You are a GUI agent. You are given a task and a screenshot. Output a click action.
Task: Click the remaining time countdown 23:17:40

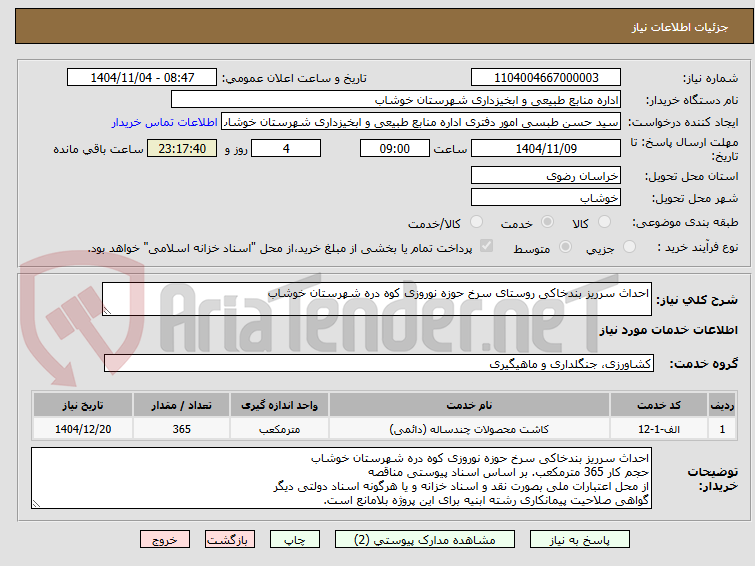click(182, 148)
